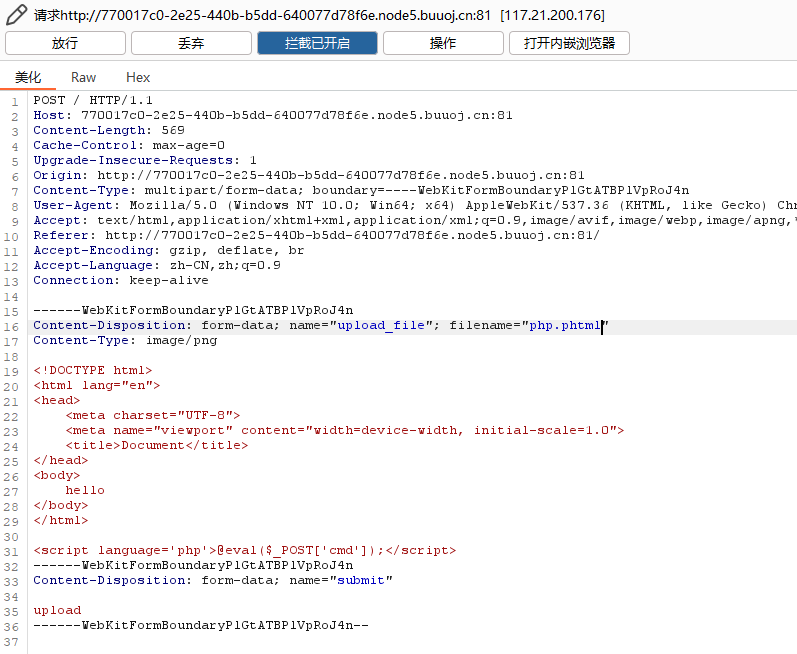Click the final boundary line ending with '--'
The width and height of the screenshot is (797, 654).
pyautogui.click(x=201, y=625)
